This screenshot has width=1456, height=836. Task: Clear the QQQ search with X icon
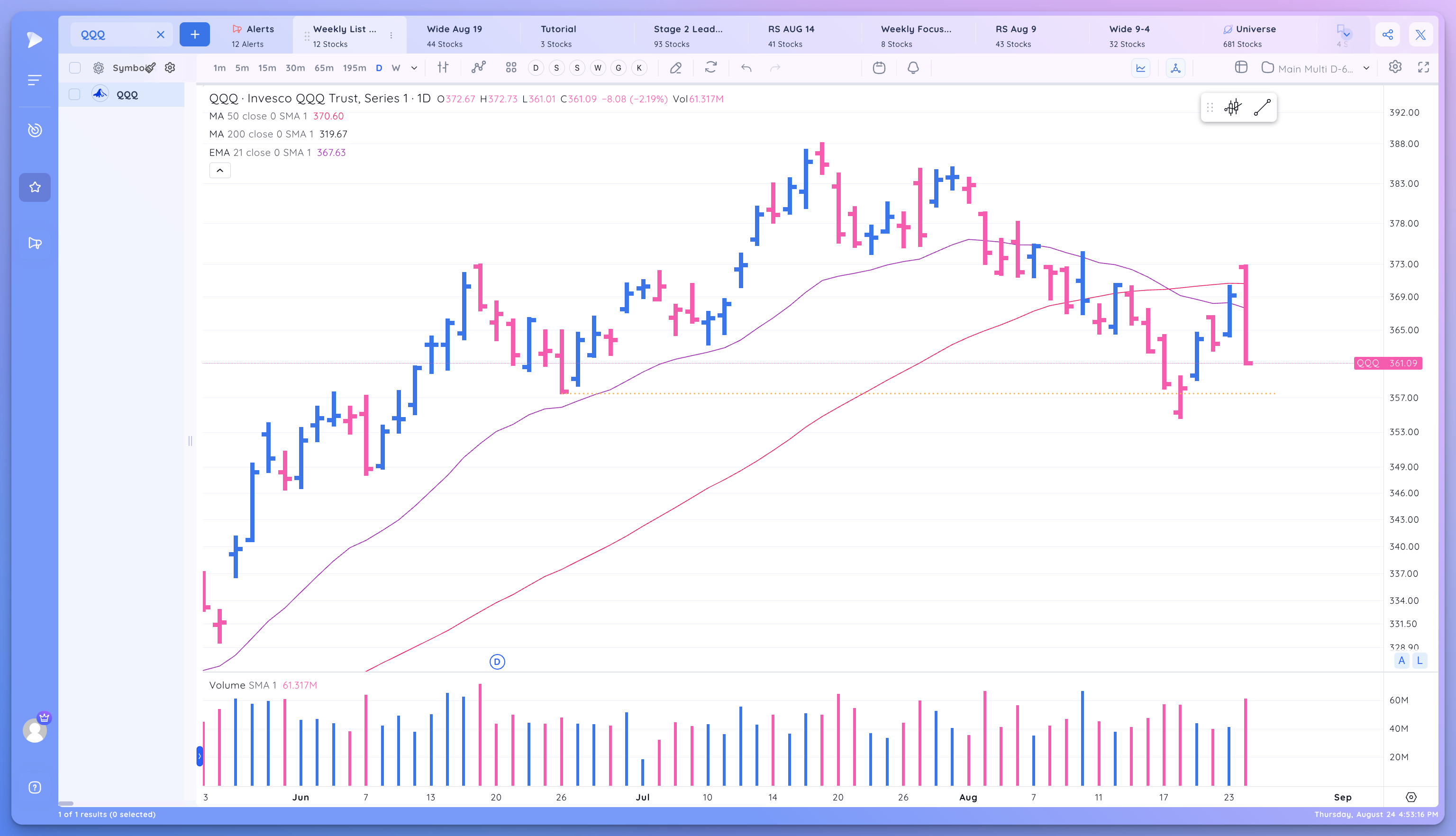(161, 35)
